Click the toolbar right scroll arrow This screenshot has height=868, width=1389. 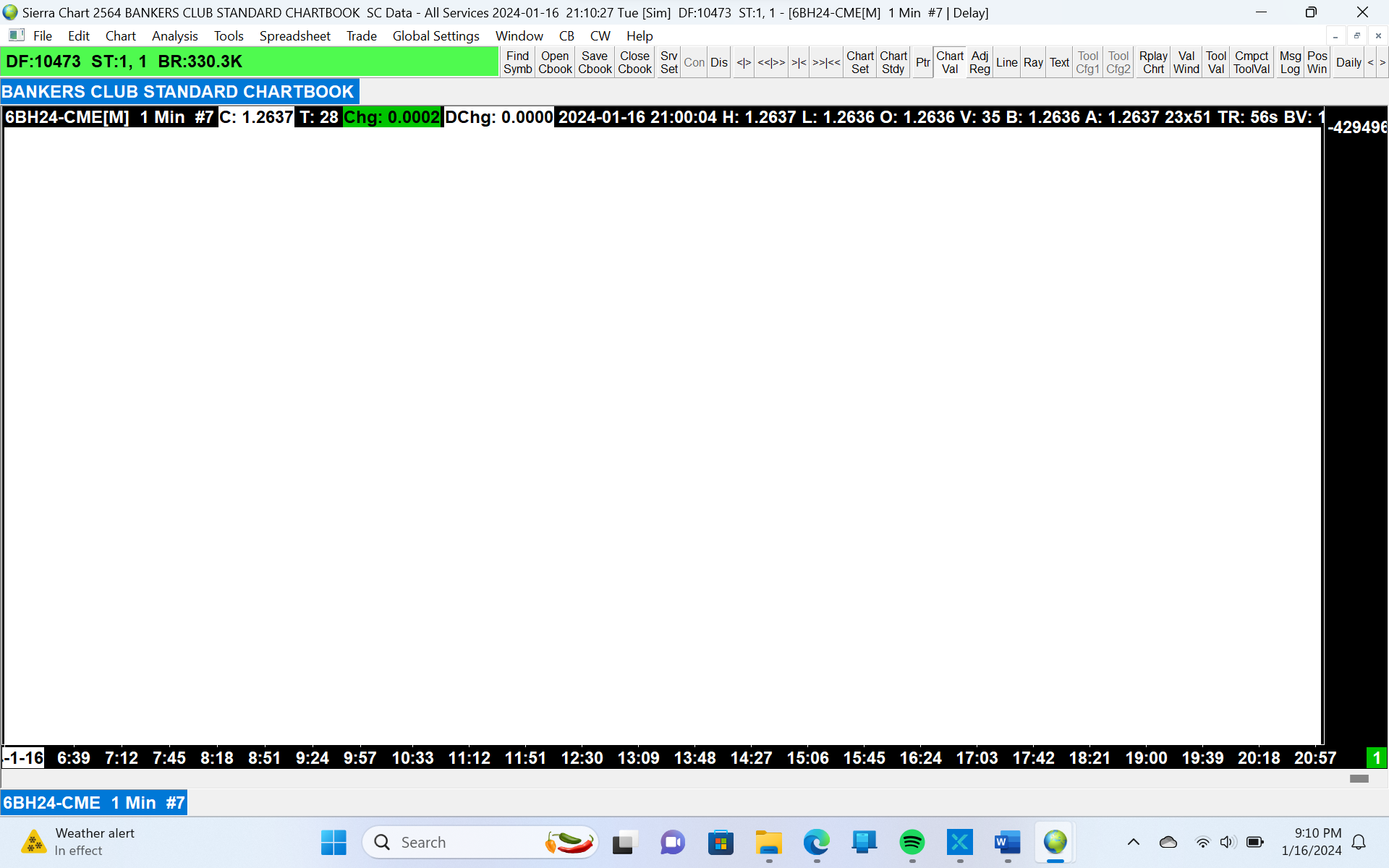pyautogui.click(x=1382, y=62)
